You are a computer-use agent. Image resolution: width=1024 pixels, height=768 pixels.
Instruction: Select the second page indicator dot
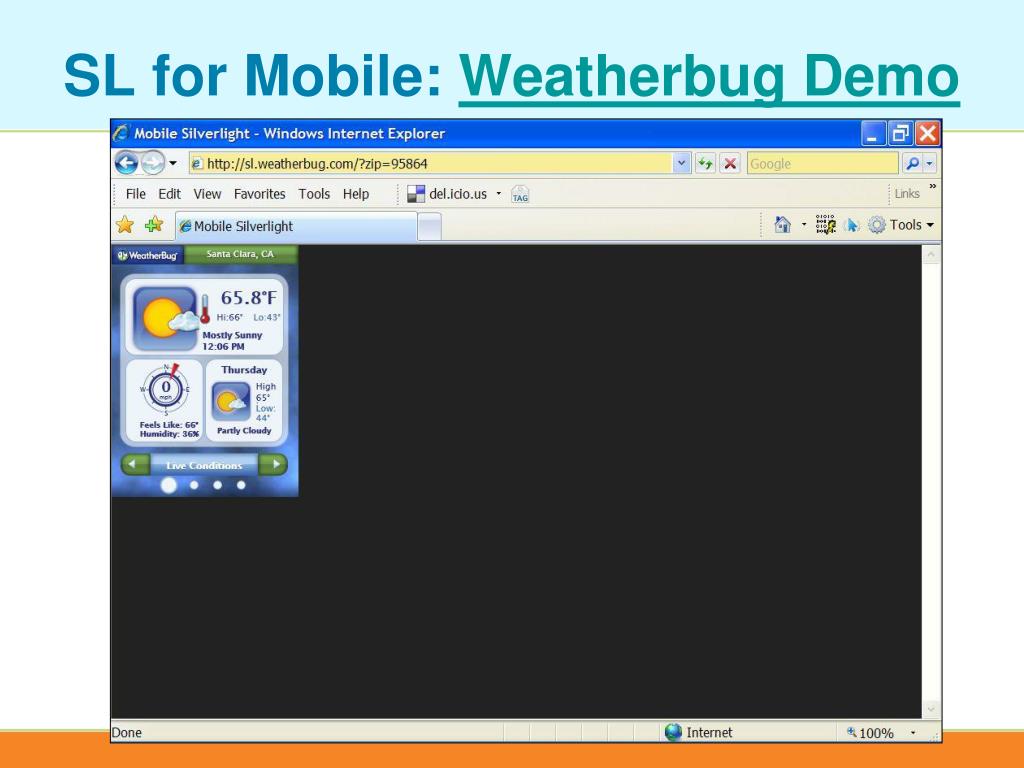click(x=194, y=485)
